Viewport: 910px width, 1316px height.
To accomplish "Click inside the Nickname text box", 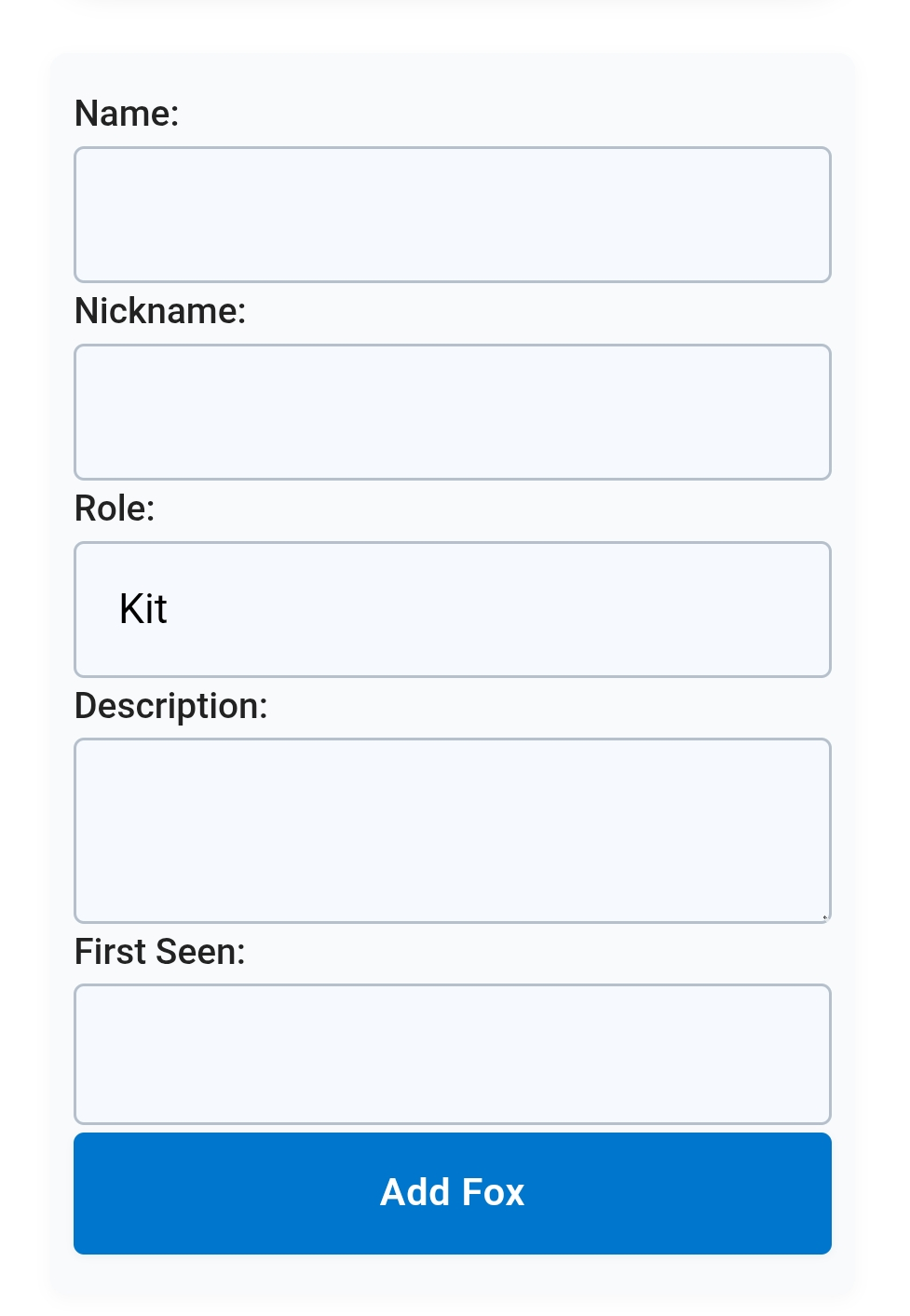I will point(452,412).
